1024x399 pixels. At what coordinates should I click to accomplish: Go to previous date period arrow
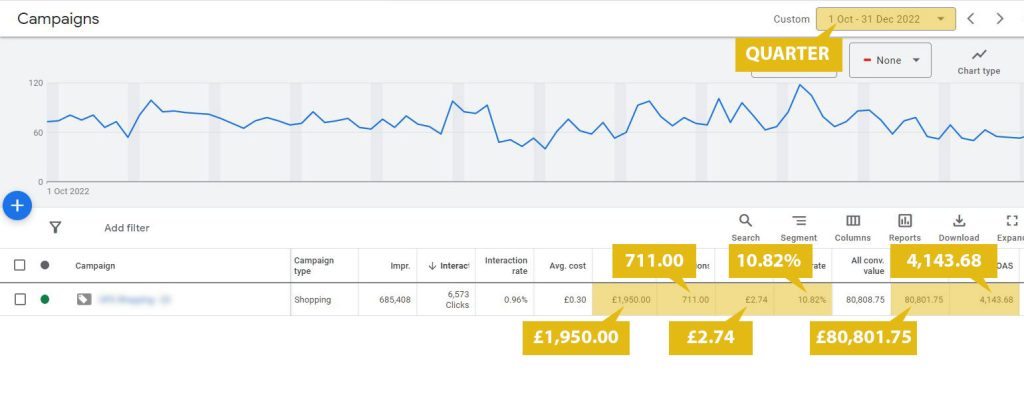click(971, 19)
